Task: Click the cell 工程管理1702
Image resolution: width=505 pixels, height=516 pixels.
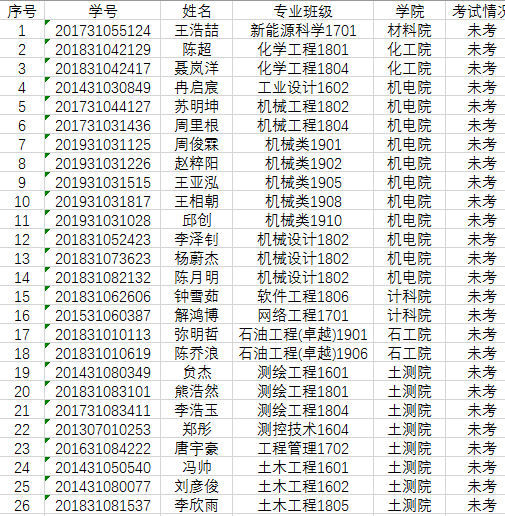Action: pyautogui.click(x=303, y=447)
